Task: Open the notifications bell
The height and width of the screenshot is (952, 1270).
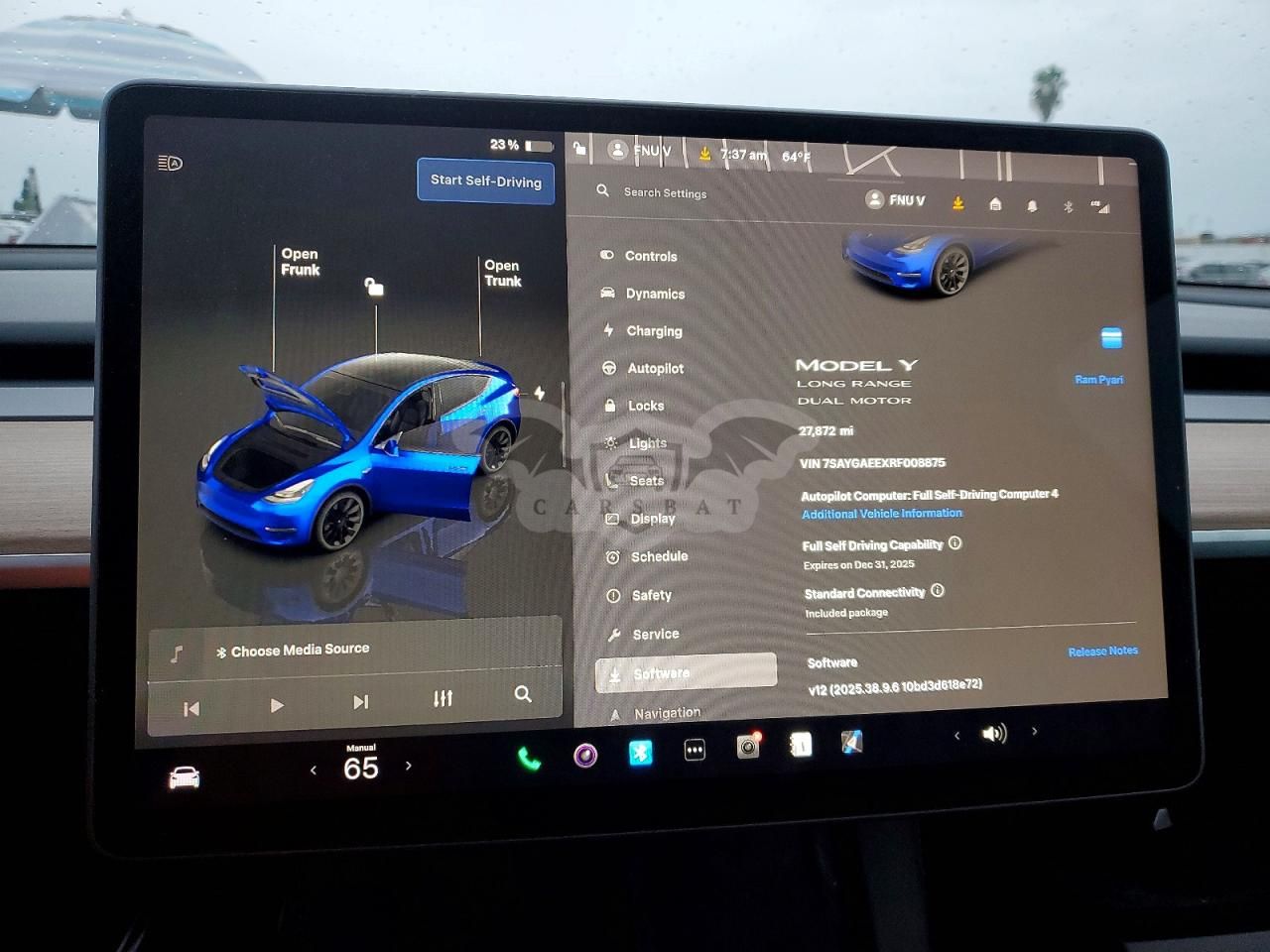Action: click(1032, 206)
